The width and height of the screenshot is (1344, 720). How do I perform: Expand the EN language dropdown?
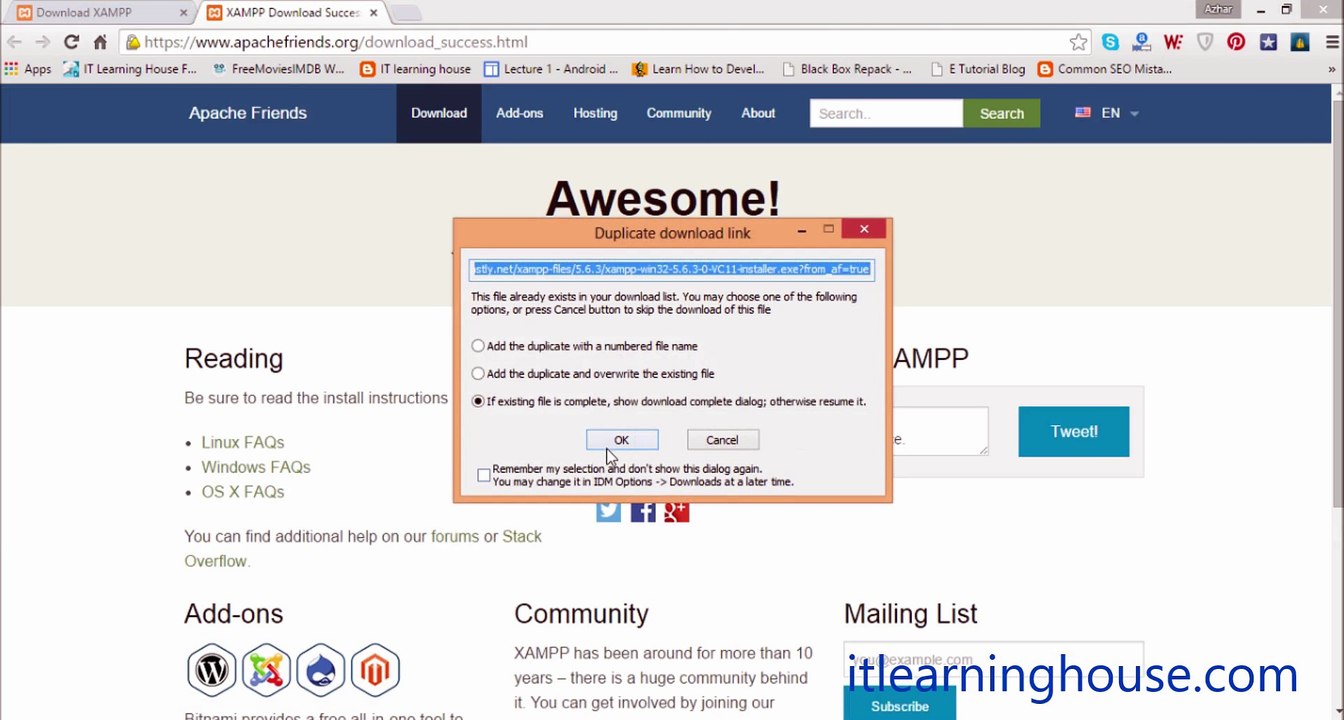click(1107, 113)
